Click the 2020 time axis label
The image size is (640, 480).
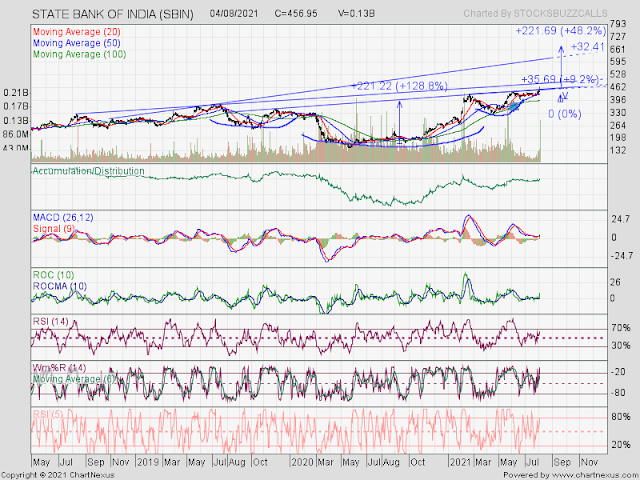coord(302,462)
